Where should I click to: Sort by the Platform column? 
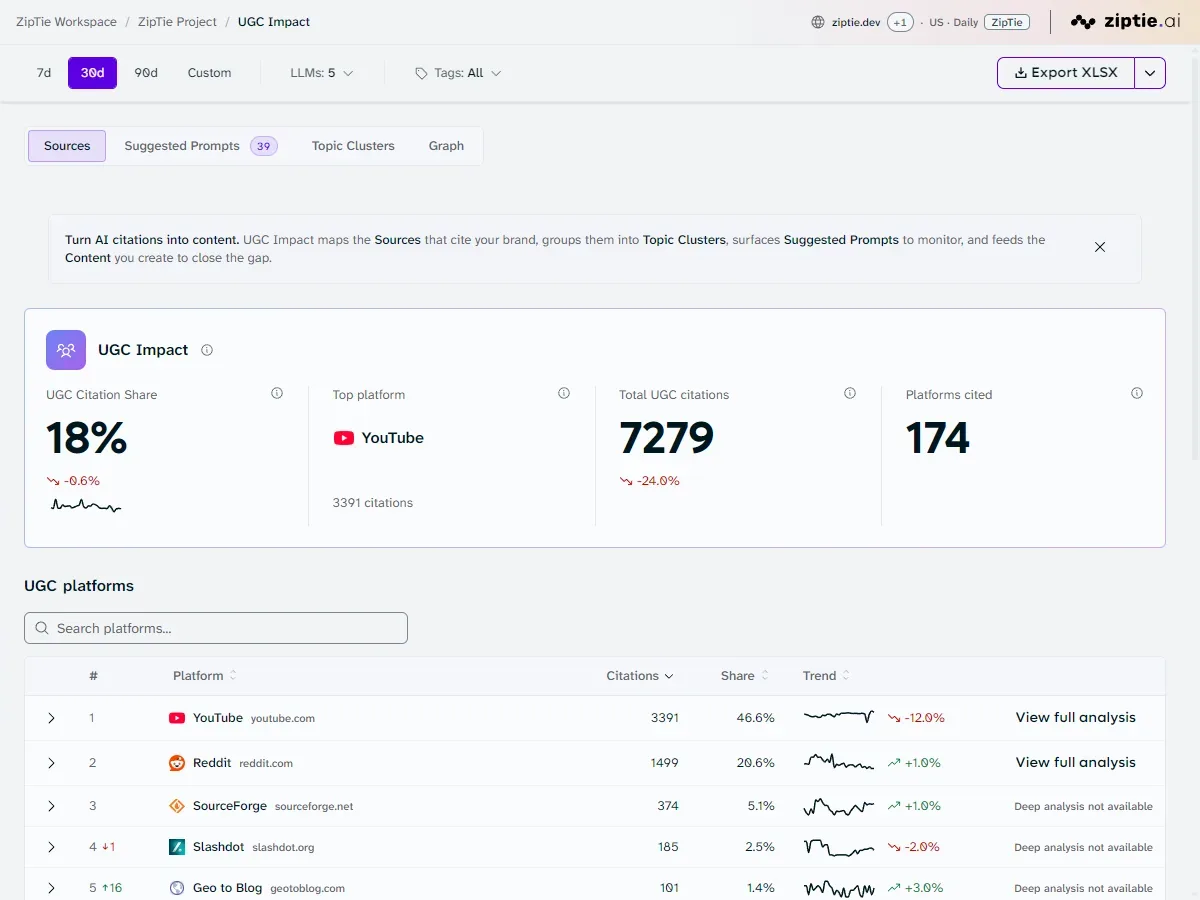pyautogui.click(x=205, y=676)
